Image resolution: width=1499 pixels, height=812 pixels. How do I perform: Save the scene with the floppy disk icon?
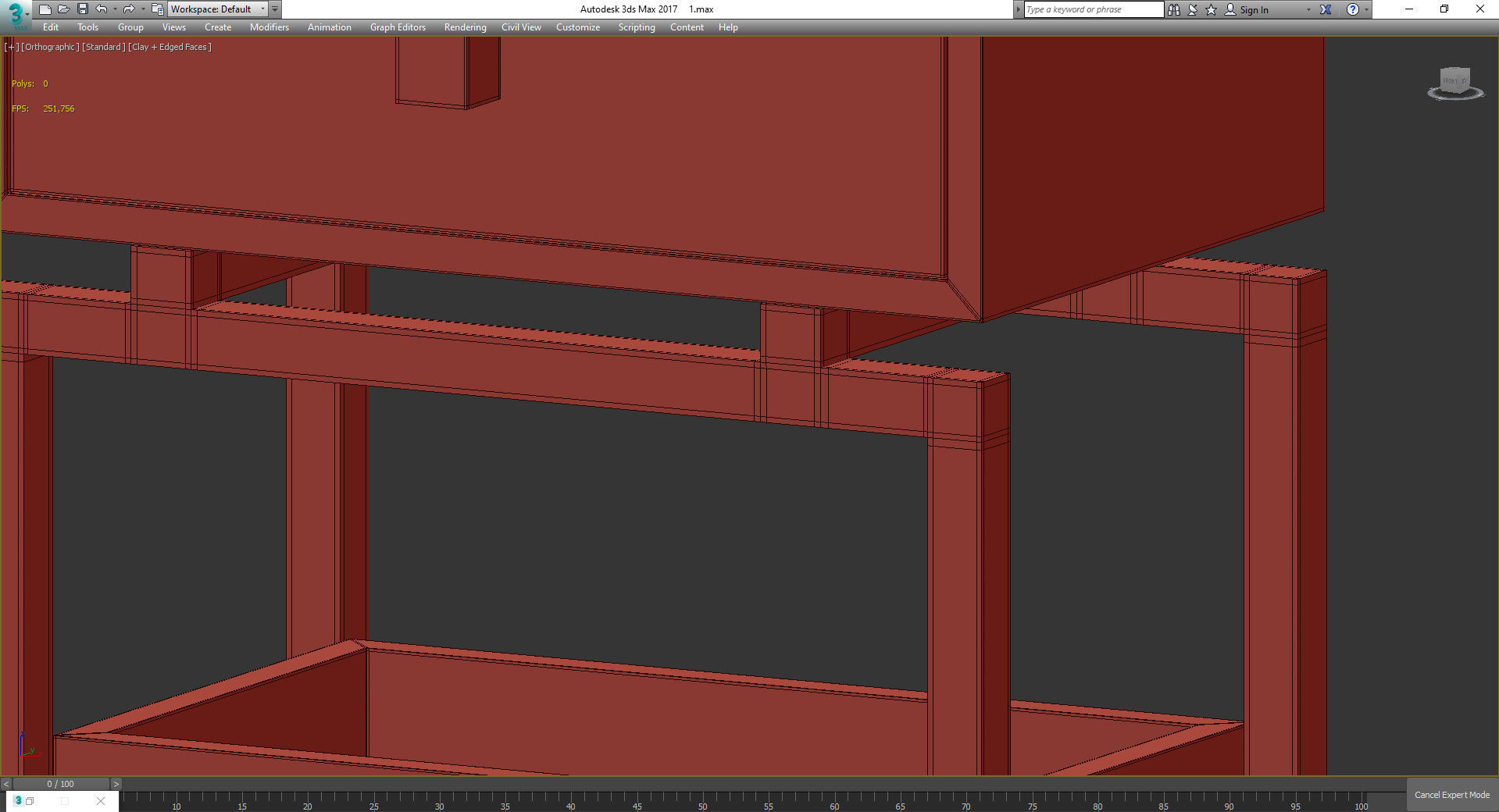[x=82, y=9]
